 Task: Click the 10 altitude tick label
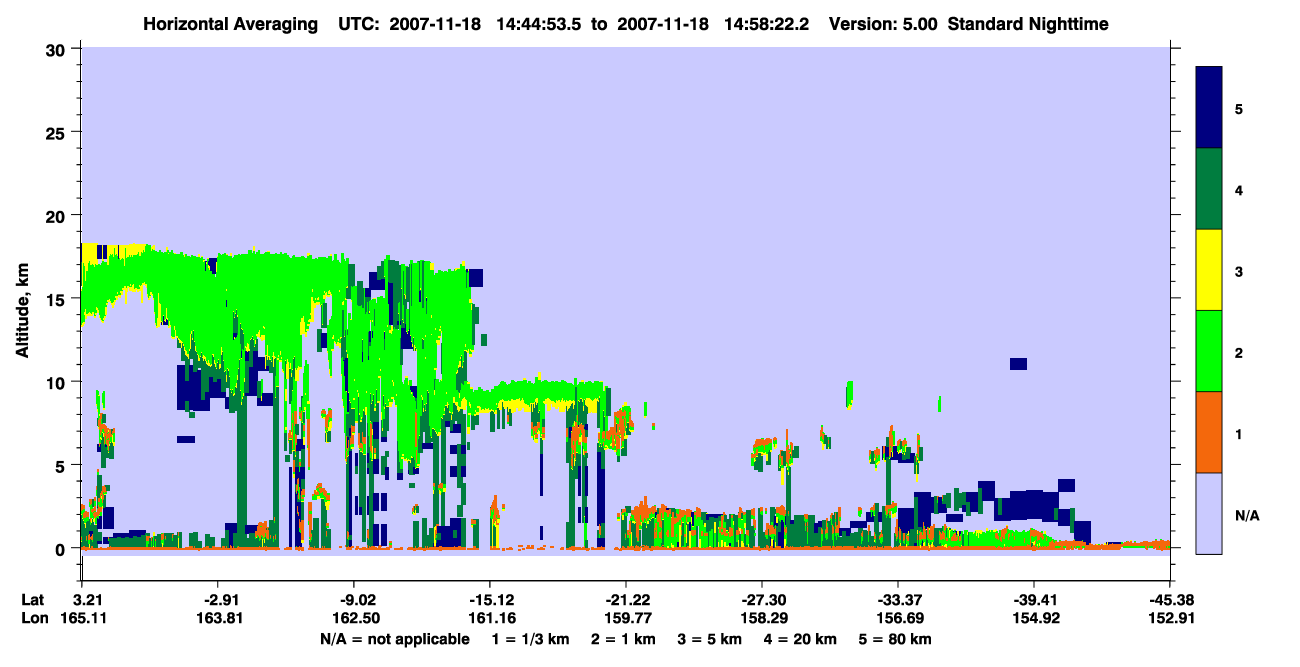pos(58,382)
